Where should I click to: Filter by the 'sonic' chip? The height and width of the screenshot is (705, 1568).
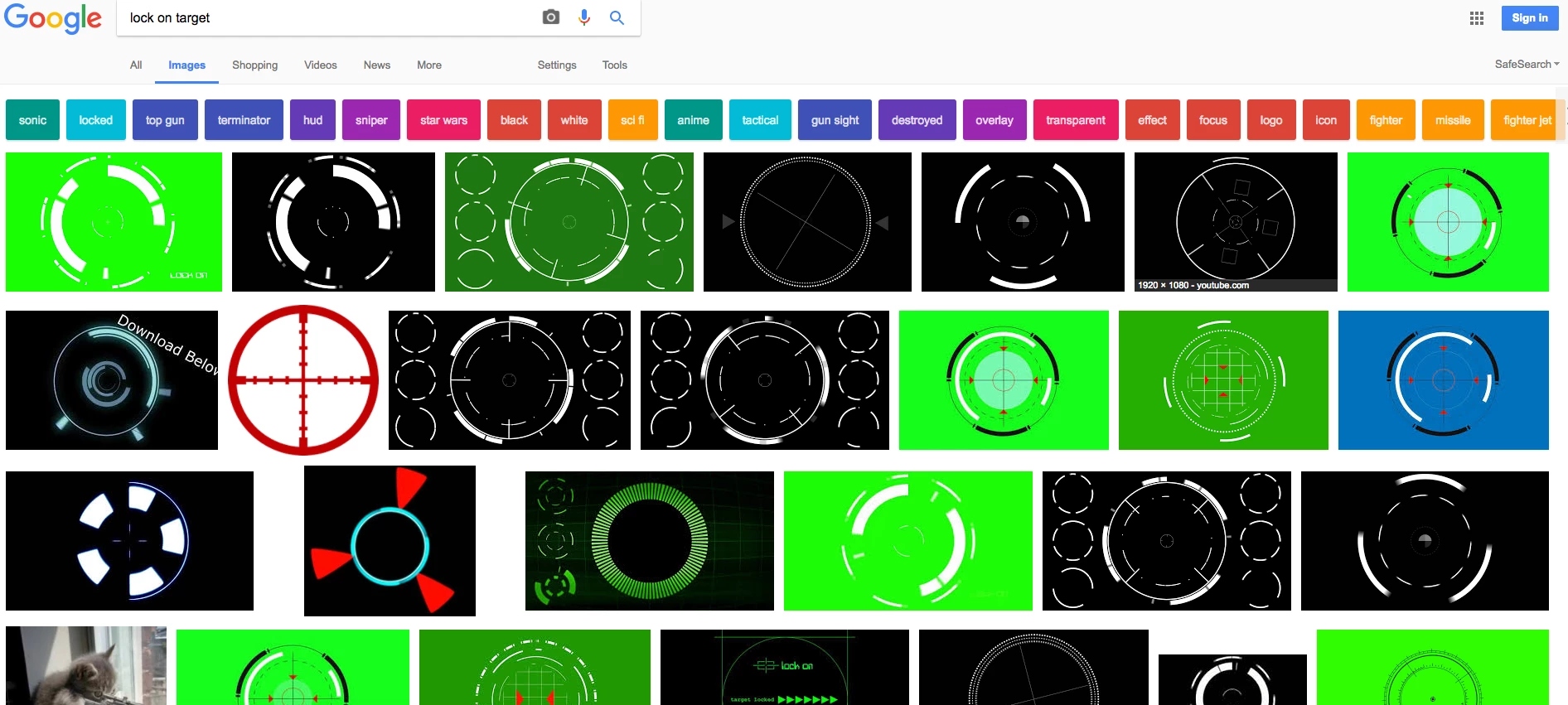point(33,120)
